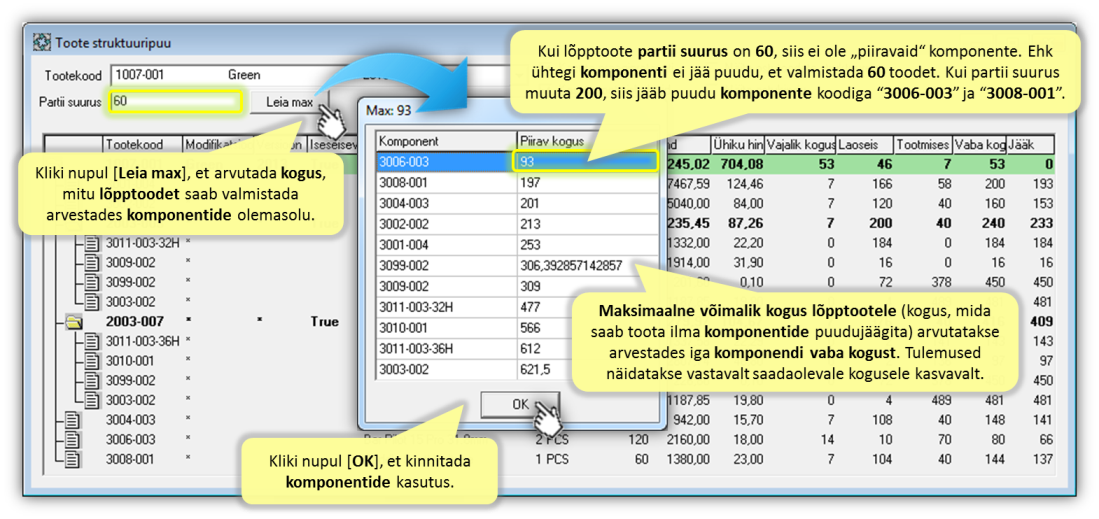Click the 1 PCS unit cell
The height and width of the screenshot is (519, 1099).
551,459
